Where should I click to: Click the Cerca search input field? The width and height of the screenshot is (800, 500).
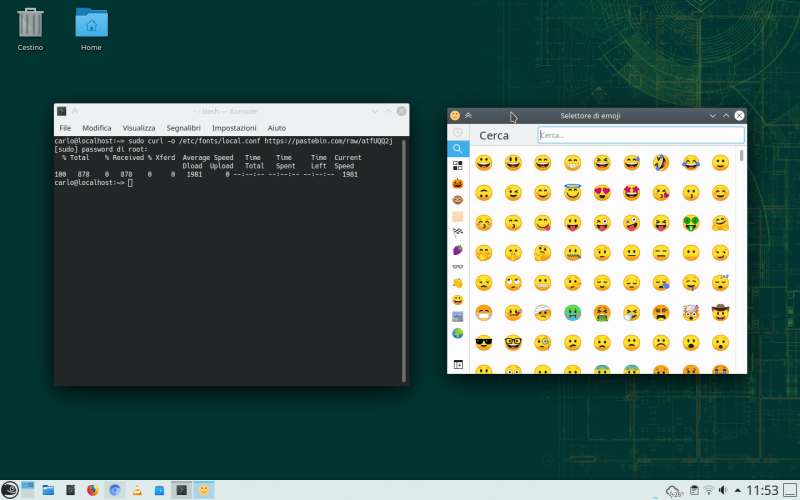641,135
